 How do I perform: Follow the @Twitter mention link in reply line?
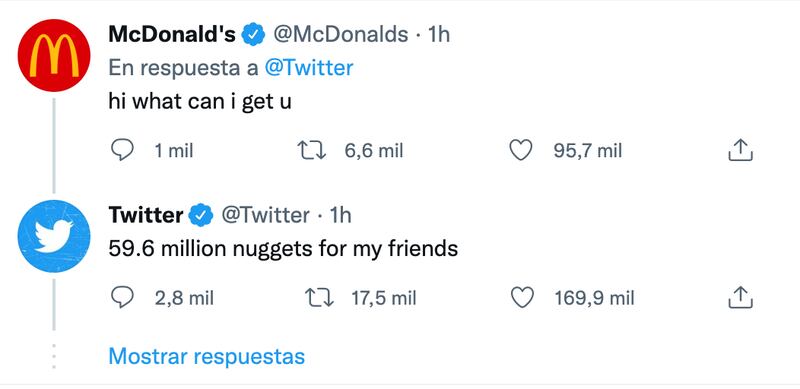[309, 68]
